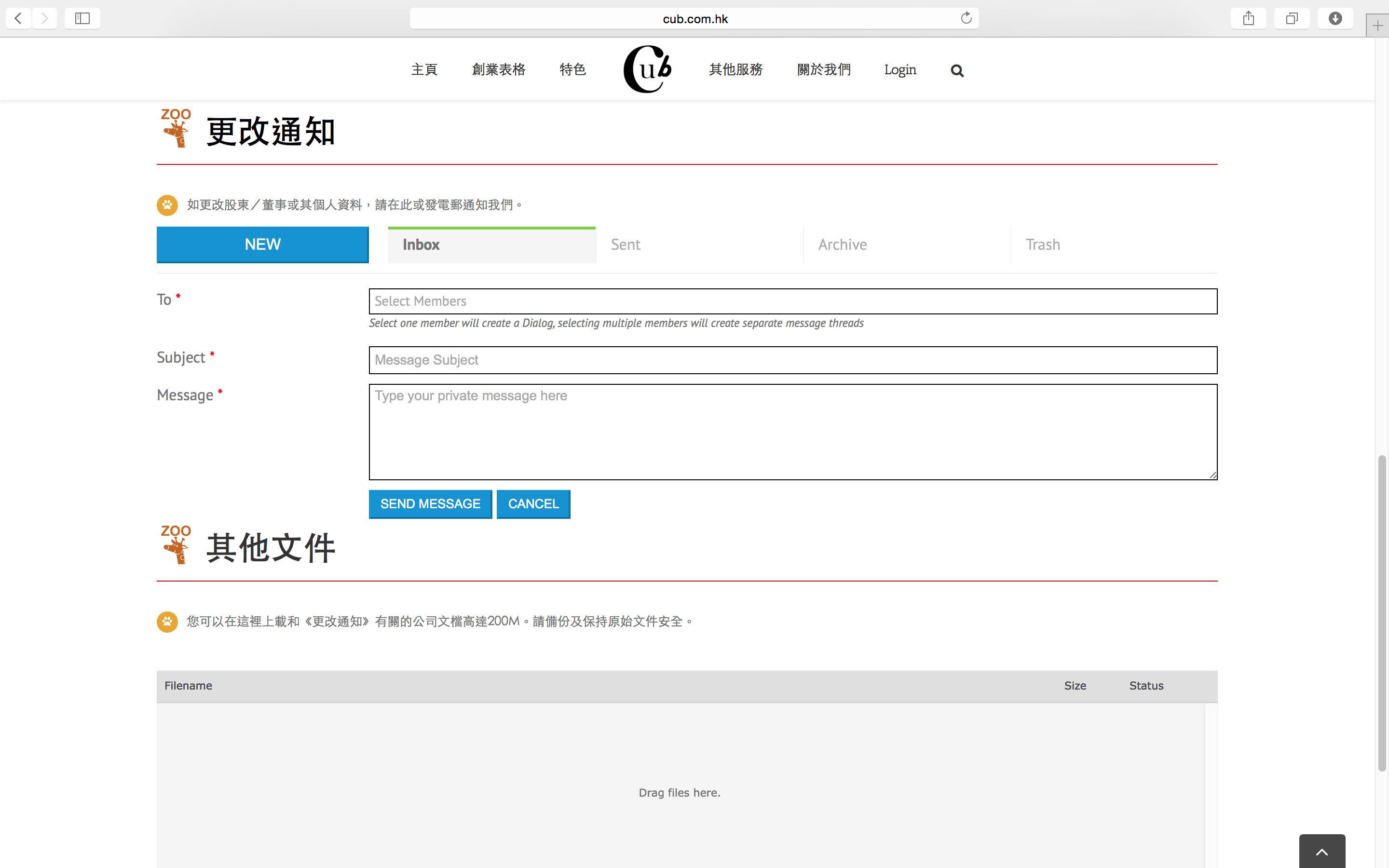The height and width of the screenshot is (868, 1389).
Task: Show all tabs overview
Action: tap(1292, 18)
